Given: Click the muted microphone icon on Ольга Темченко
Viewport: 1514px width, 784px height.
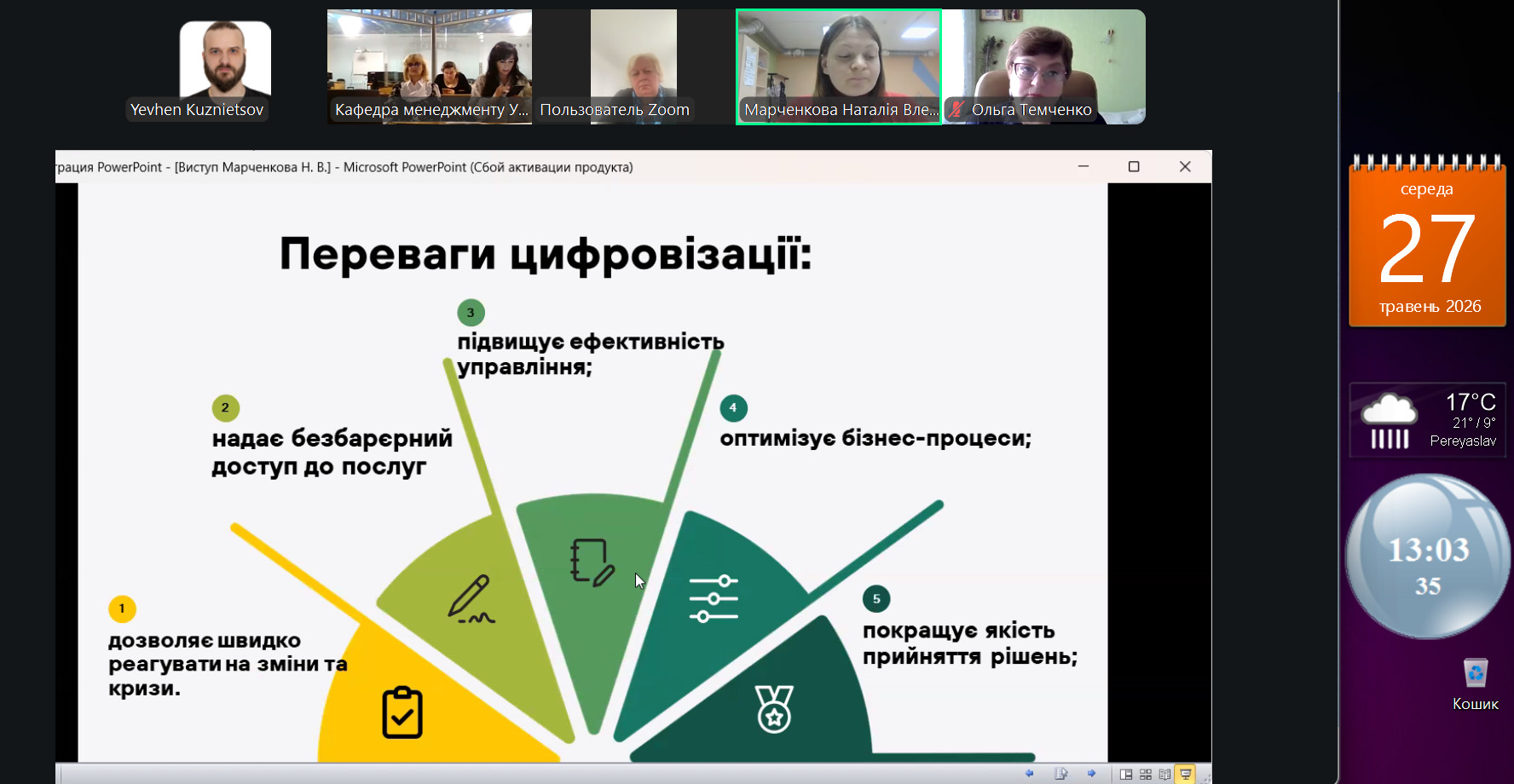Looking at the screenshot, I should [956, 109].
